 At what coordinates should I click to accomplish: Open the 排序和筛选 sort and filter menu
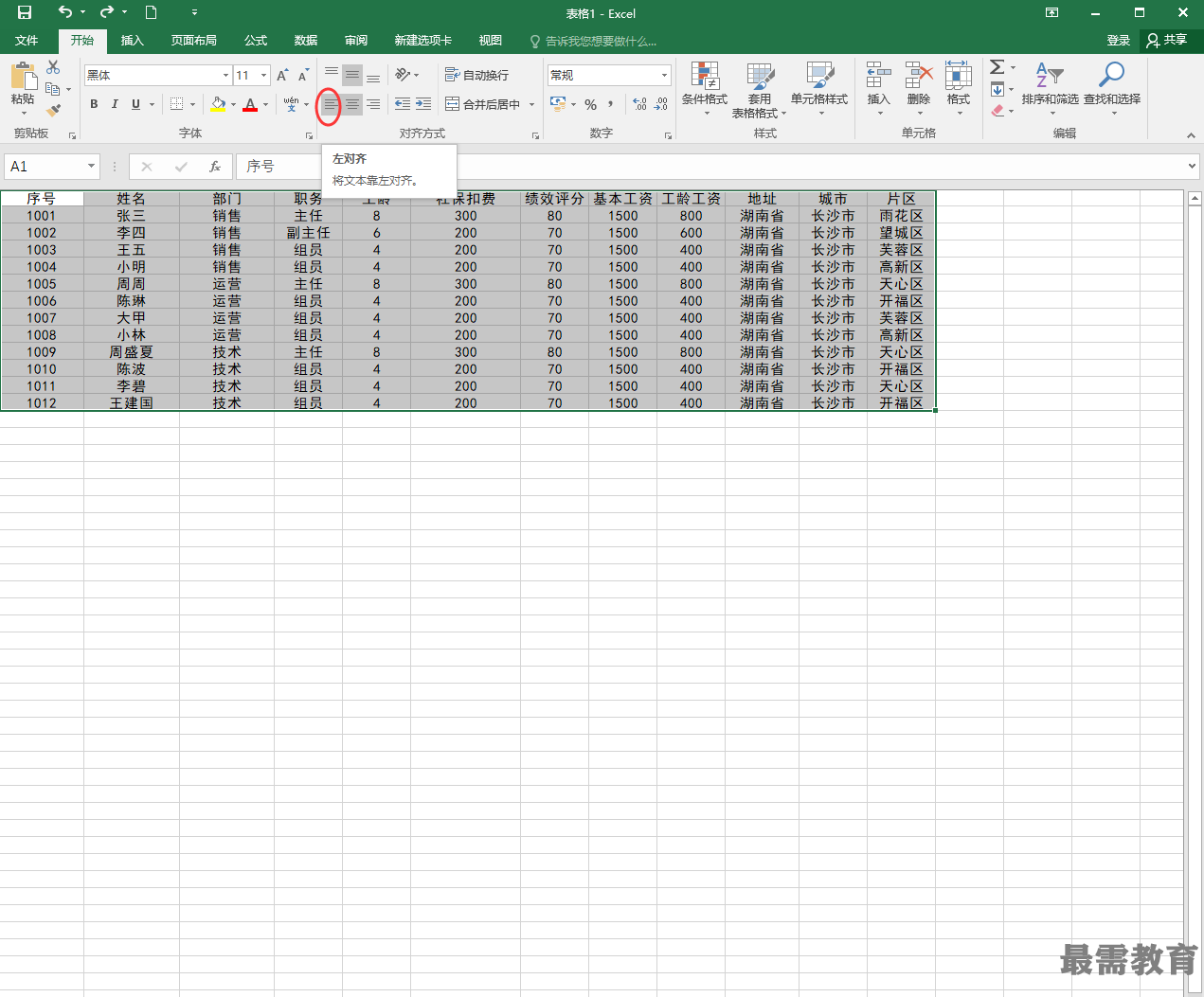[1050, 89]
